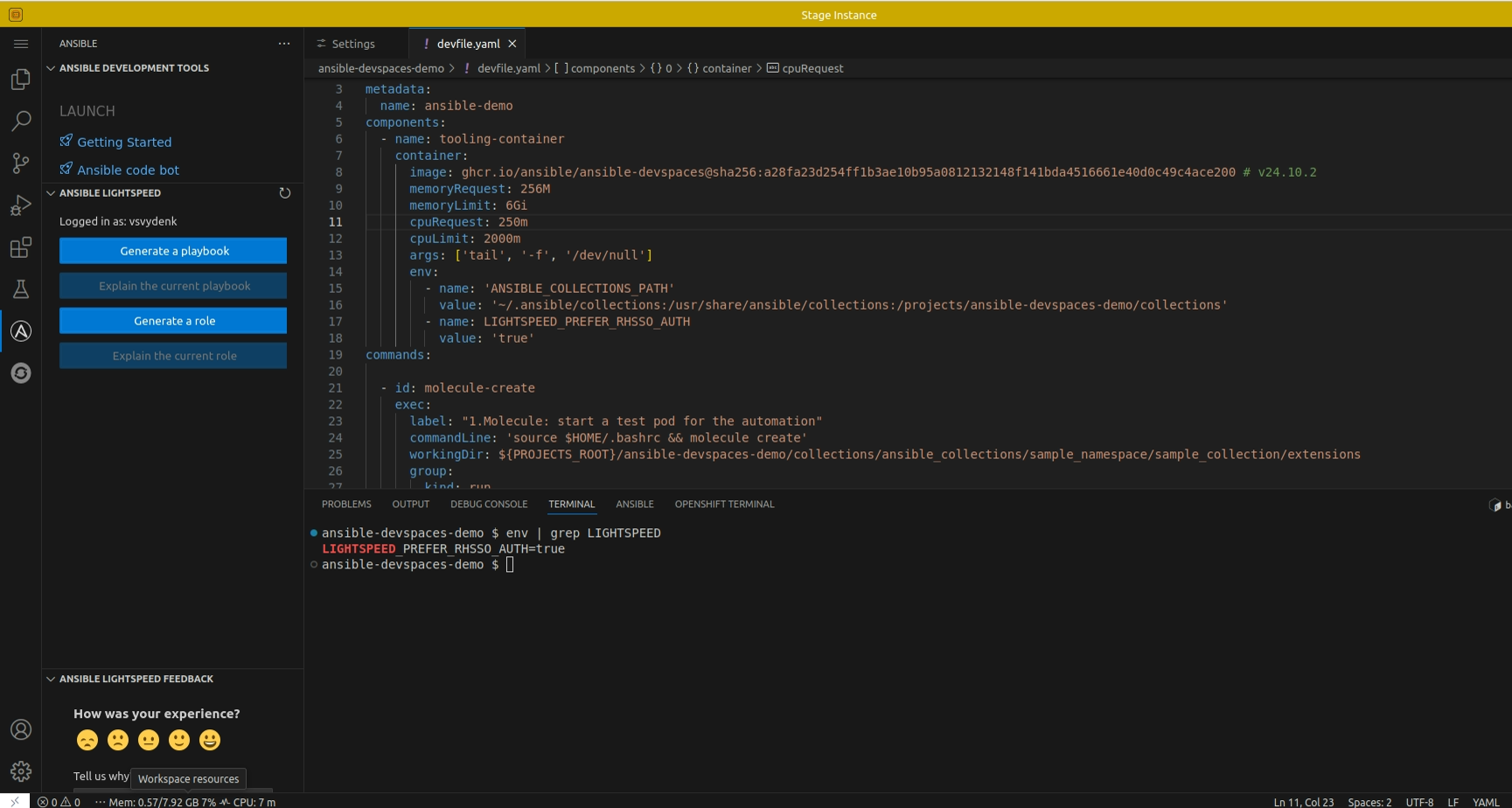This screenshot has height=808, width=1512.
Task: Open the Manage settings gear
Action: [x=21, y=771]
